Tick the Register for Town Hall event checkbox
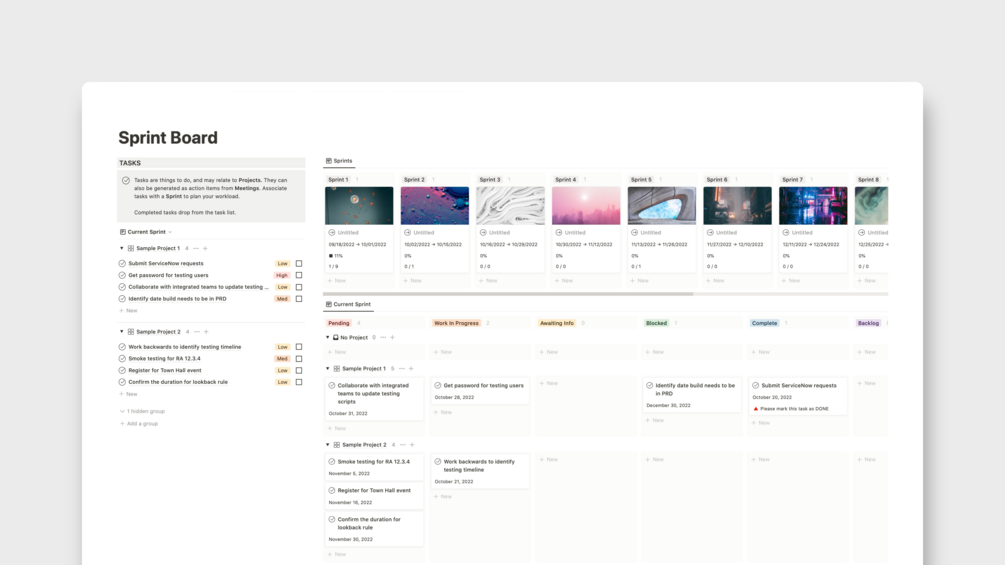 click(299, 370)
